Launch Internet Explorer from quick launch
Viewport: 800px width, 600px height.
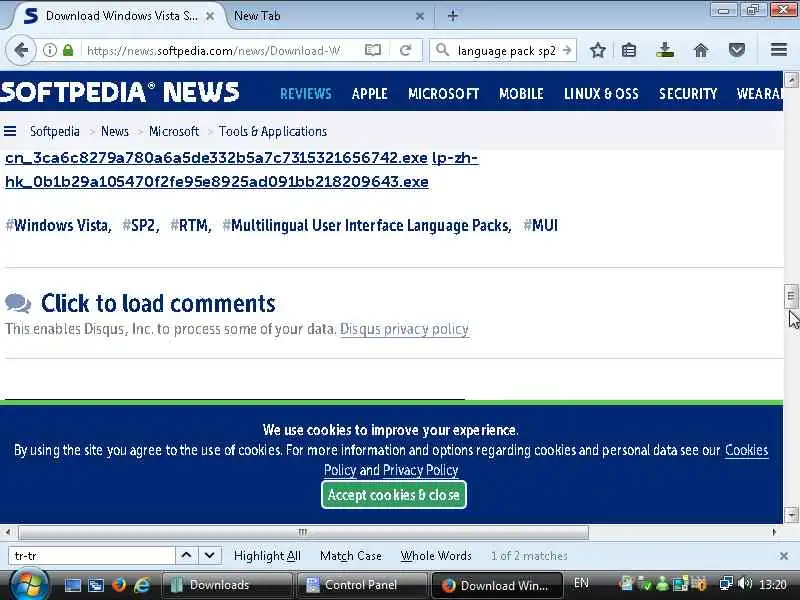tap(142, 585)
